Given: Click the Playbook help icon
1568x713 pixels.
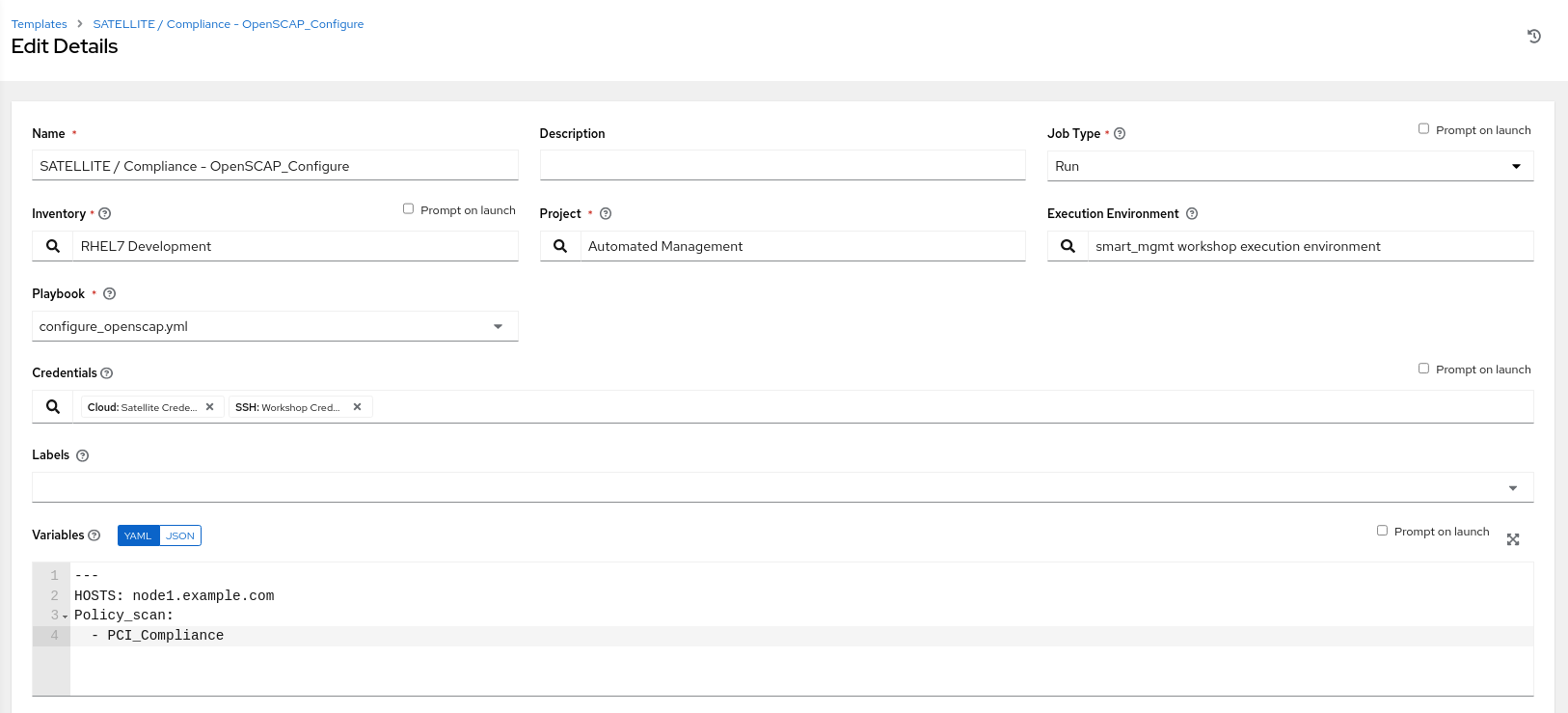Looking at the screenshot, I should pos(109,294).
